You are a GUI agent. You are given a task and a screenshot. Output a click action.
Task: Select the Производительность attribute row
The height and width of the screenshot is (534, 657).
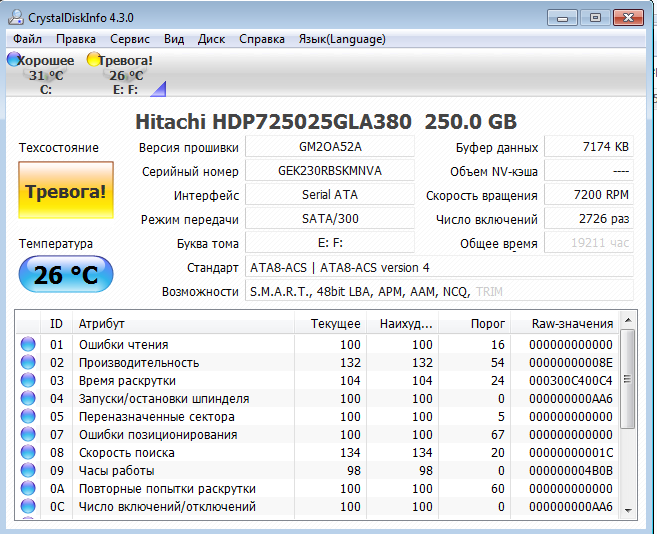pos(317,363)
